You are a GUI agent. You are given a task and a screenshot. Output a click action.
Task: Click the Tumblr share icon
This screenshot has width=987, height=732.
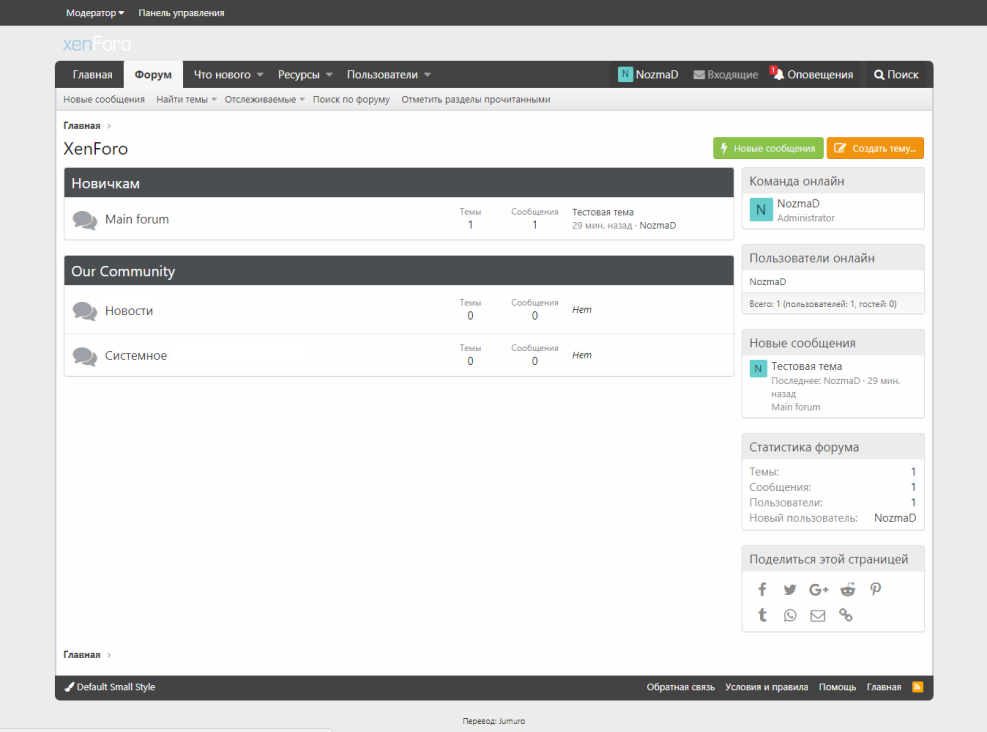pos(762,616)
